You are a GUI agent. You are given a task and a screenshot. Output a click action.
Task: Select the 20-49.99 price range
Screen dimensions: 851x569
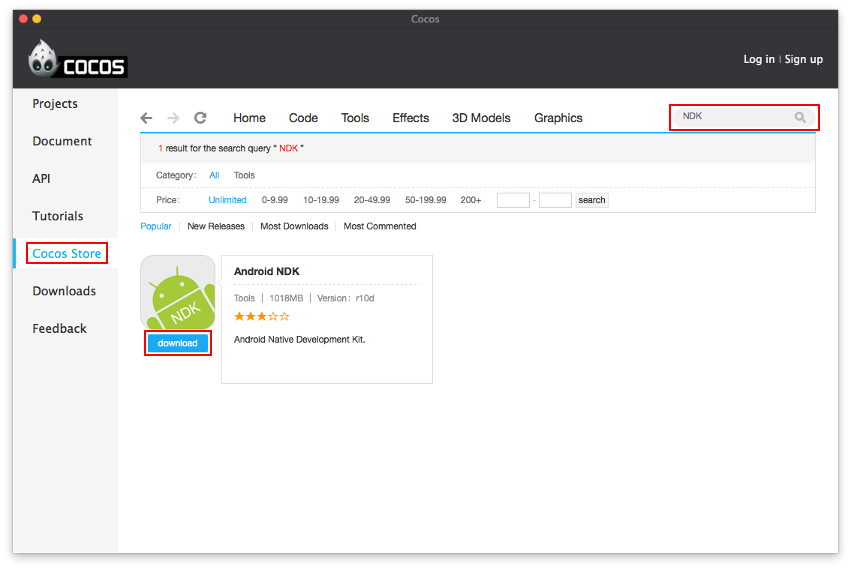tap(372, 200)
